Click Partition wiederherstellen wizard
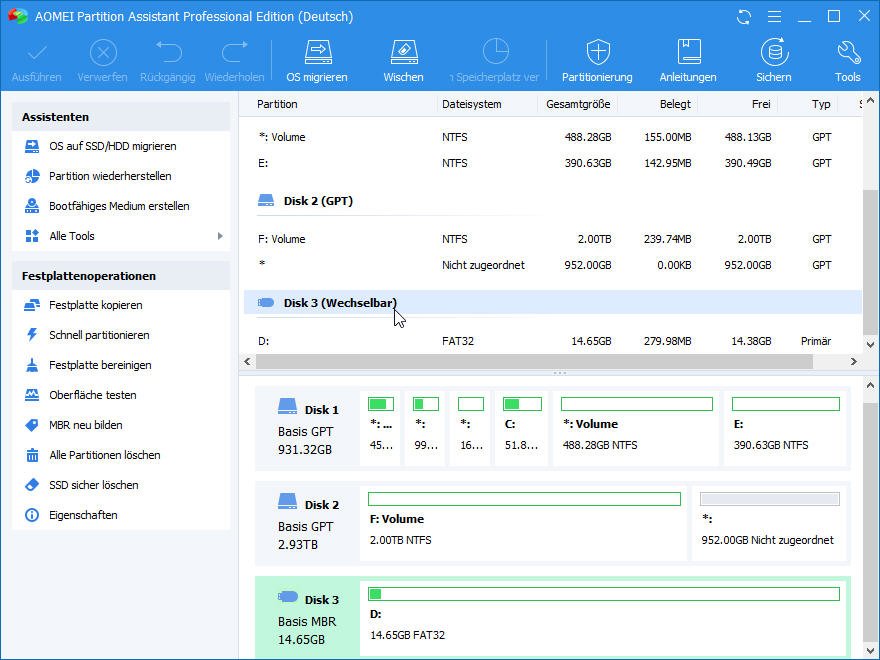 coord(110,176)
